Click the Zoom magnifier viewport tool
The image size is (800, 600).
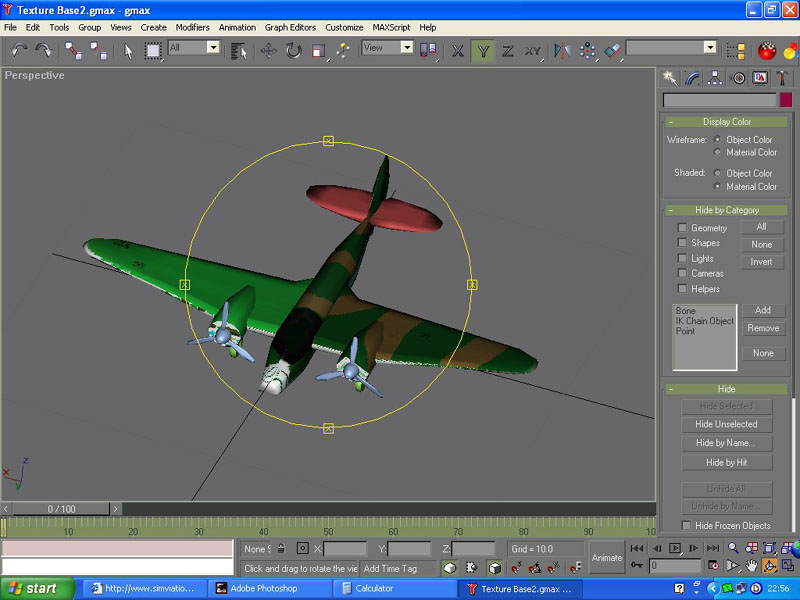point(733,548)
